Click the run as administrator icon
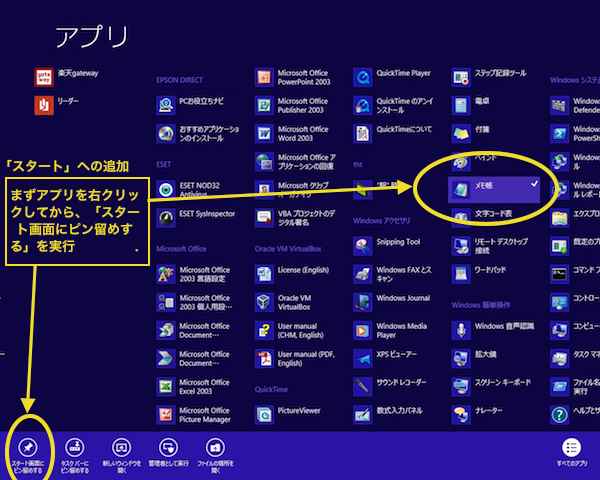 (x=168, y=447)
